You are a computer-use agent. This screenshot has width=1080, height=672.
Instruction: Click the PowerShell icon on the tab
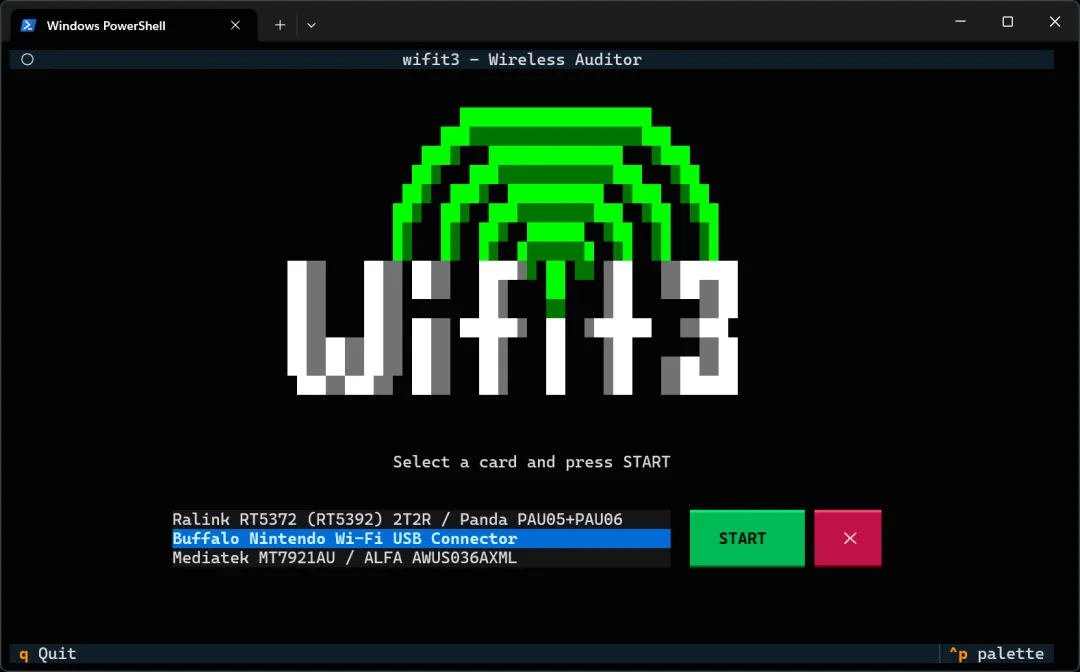(x=28, y=25)
